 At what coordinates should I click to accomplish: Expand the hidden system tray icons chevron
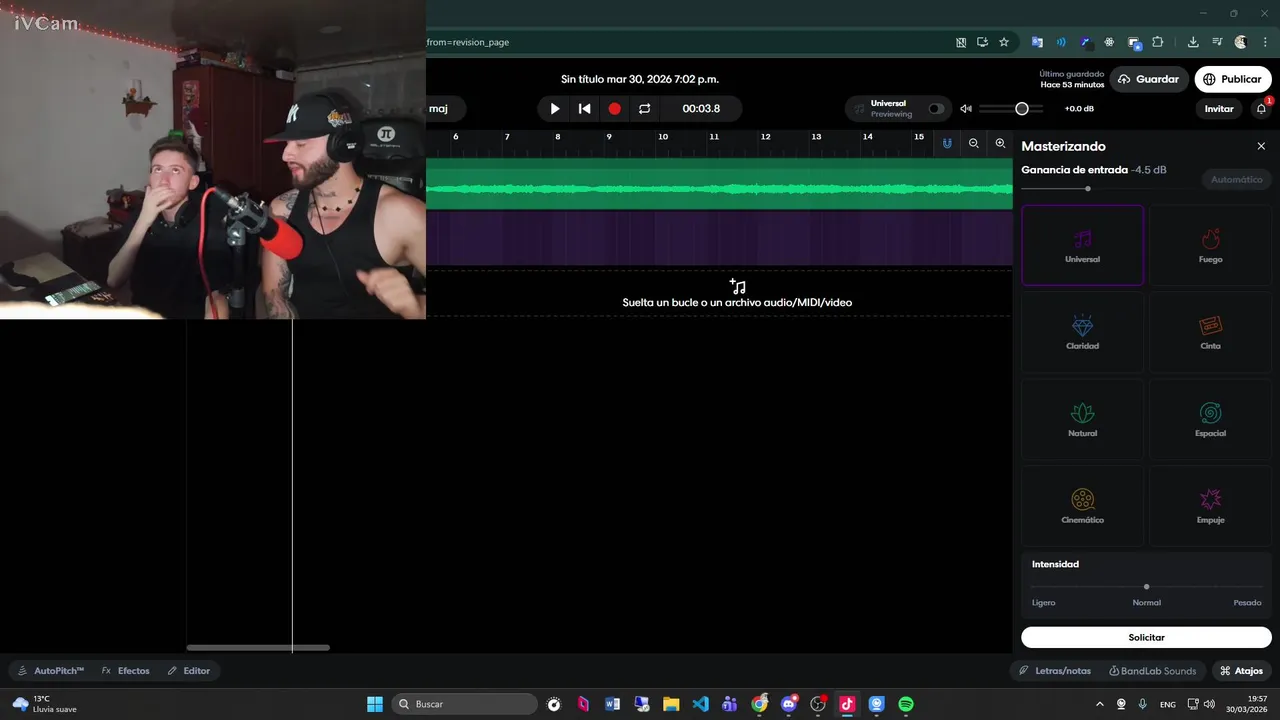1100,704
